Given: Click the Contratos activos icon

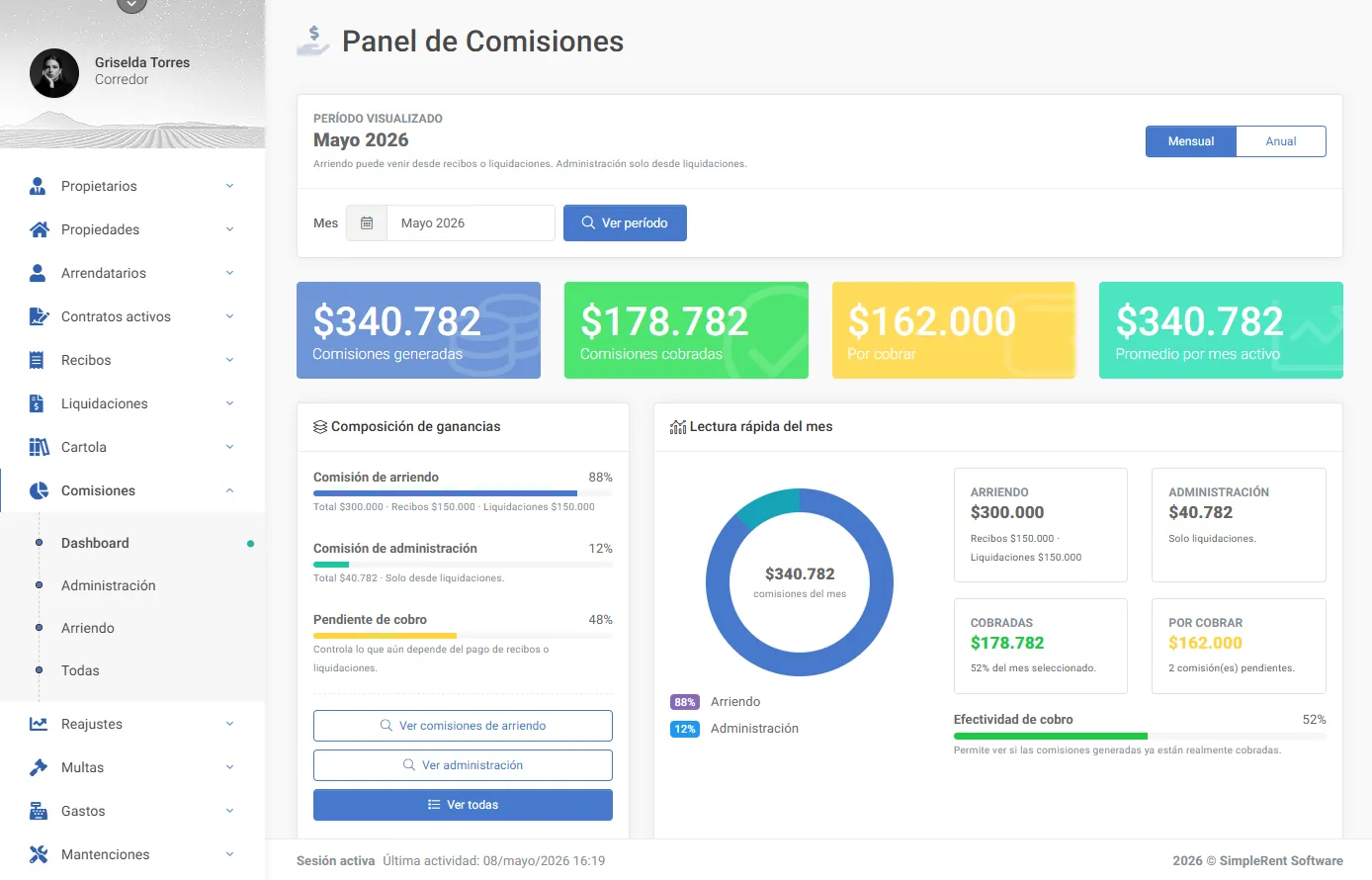Looking at the screenshot, I should coord(40,316).
